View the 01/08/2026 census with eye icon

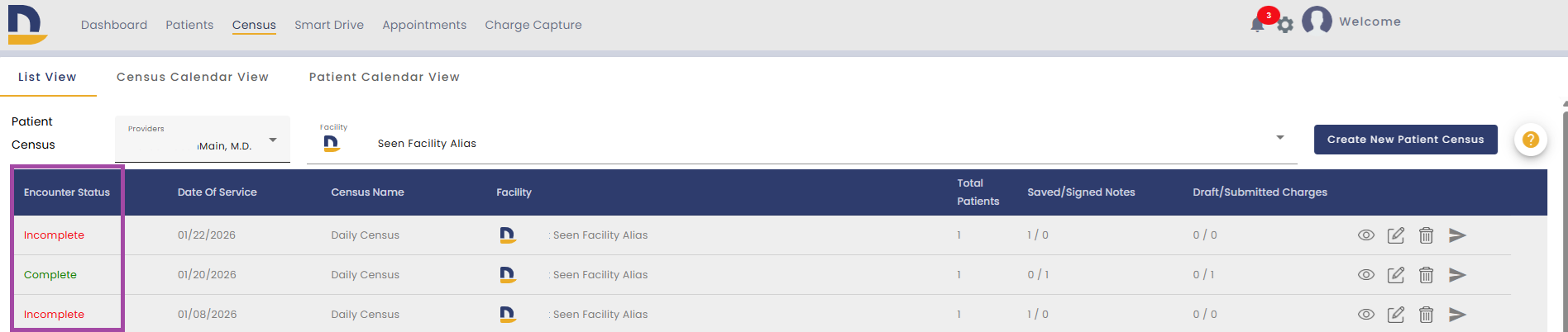tap(1366, 315)
